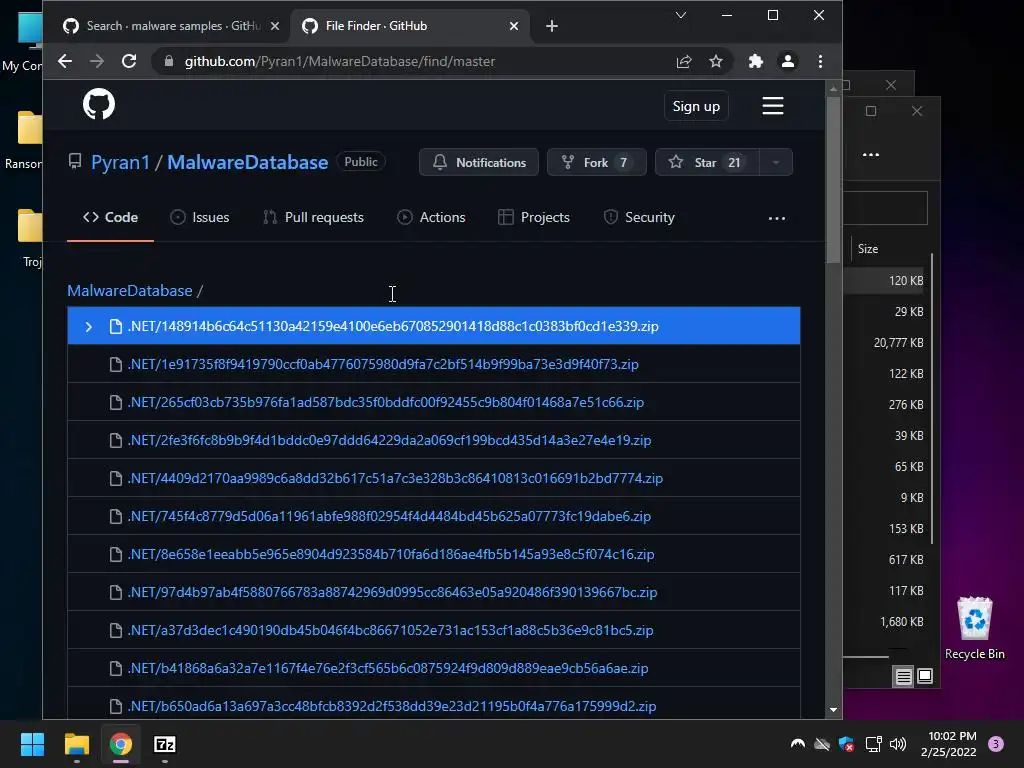Open file .NET/1e91735f8f9419790...zip

click(x=434, y=364)
